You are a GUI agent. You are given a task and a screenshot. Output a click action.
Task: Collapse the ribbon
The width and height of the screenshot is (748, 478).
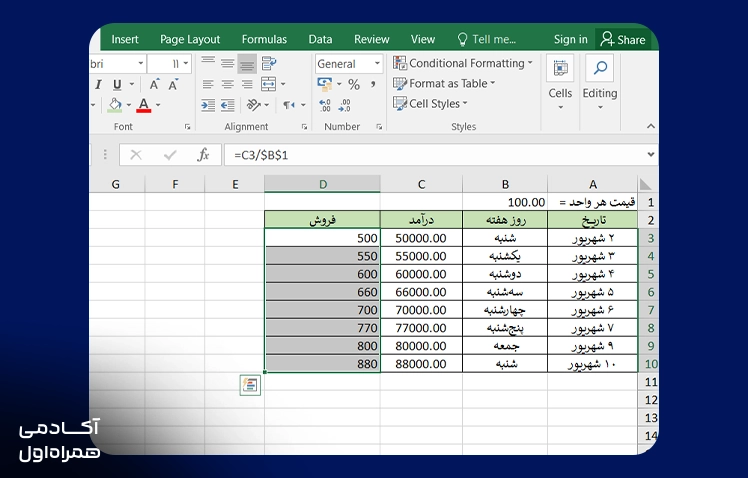point(651,126)
